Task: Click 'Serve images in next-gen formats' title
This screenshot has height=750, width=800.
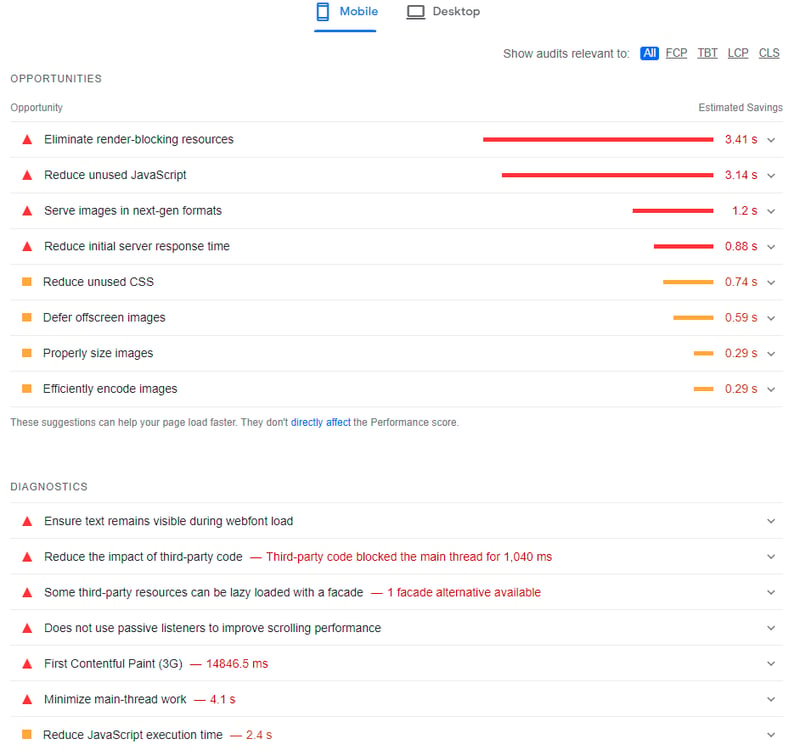Action: (133, 211)
